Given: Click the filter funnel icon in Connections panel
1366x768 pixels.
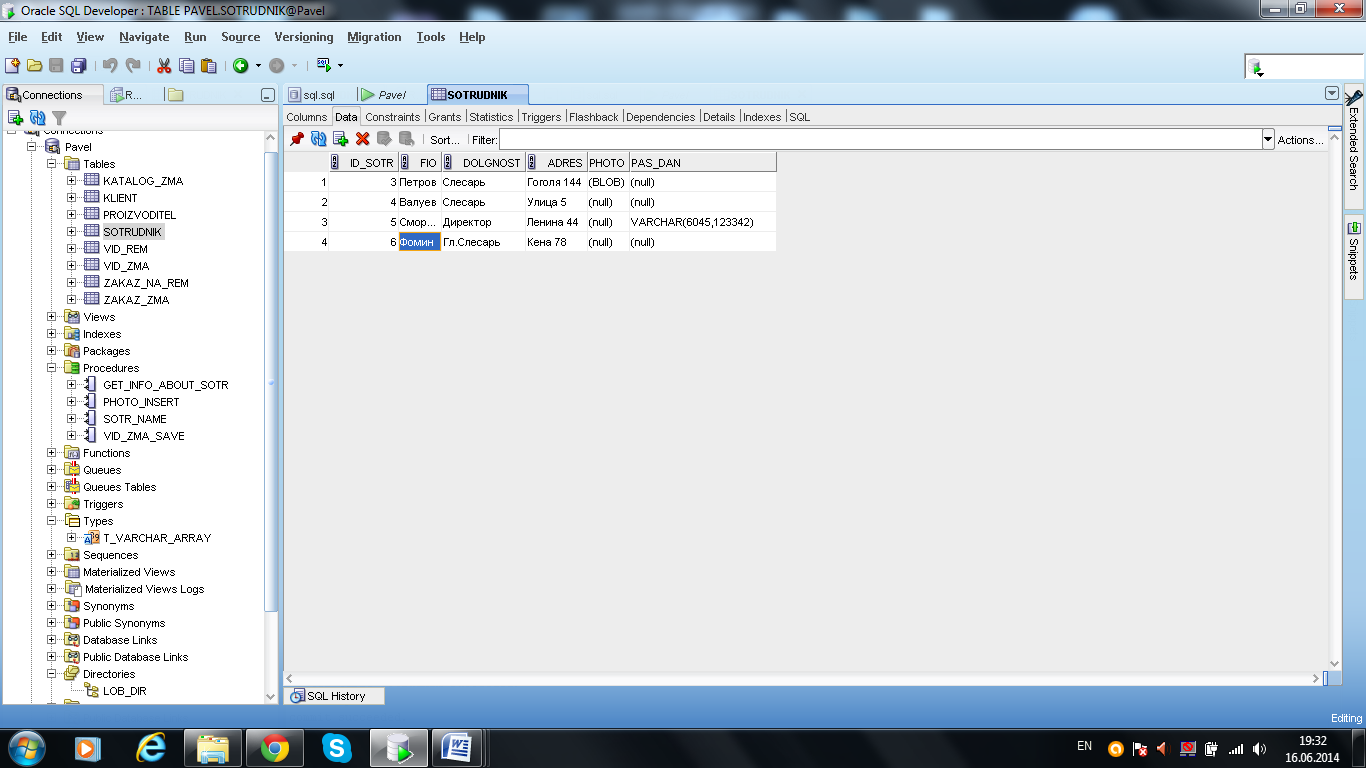Looking at the screenshot, I should coord(59,117).
